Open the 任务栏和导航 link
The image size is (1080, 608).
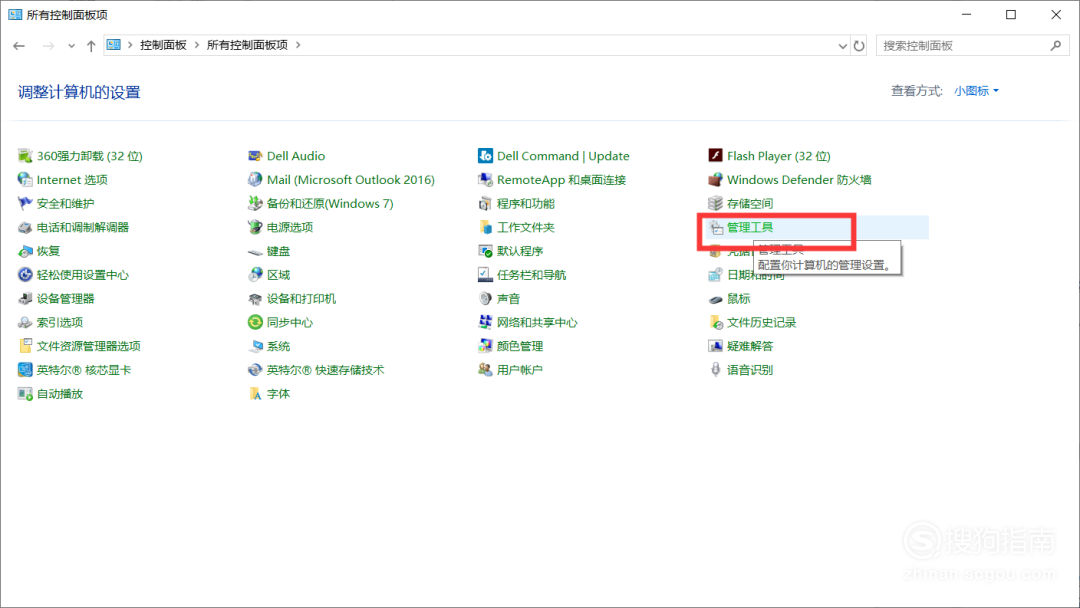[531, 275]
